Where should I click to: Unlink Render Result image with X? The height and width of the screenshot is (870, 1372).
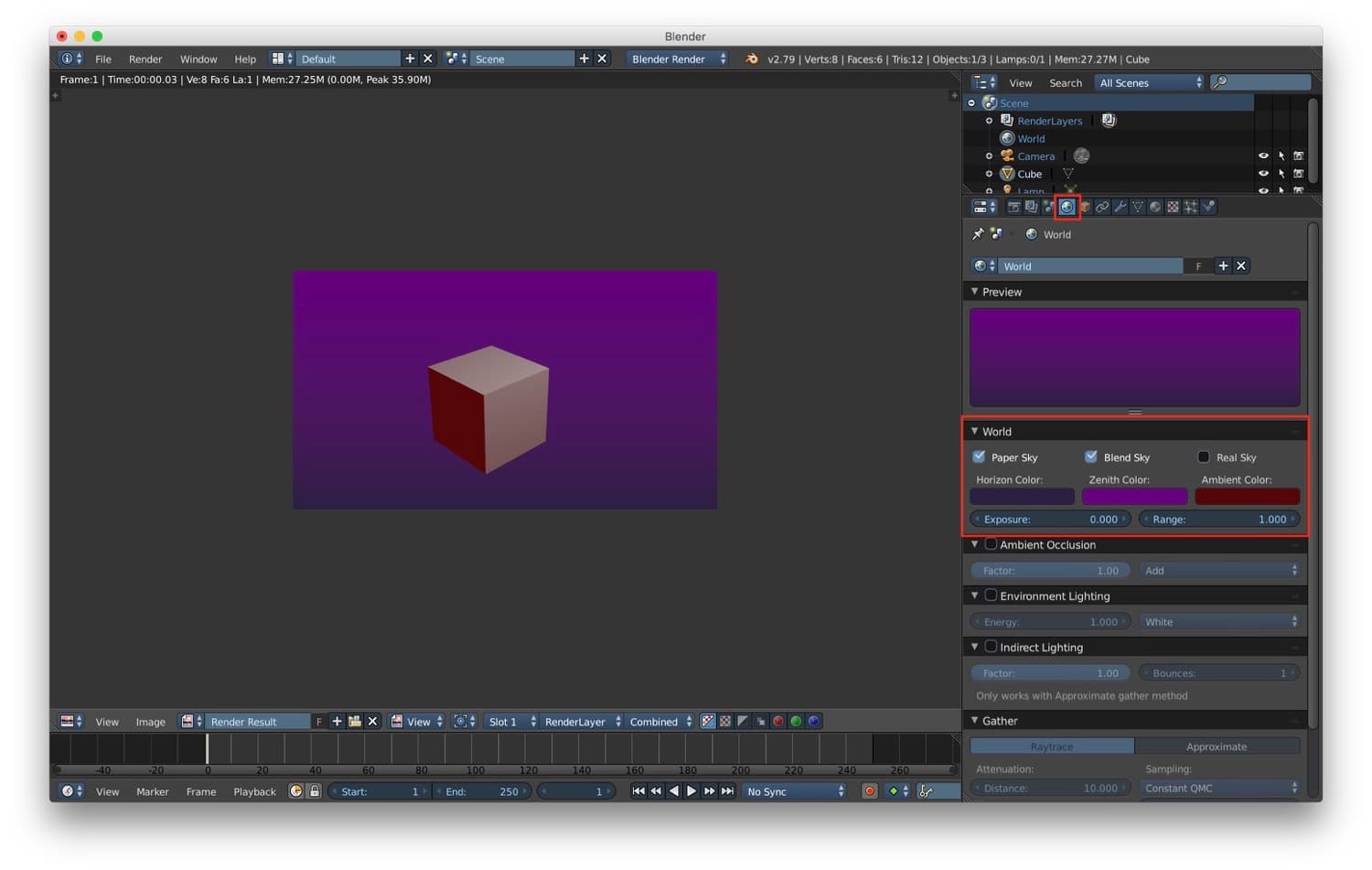tap(372, 721)
